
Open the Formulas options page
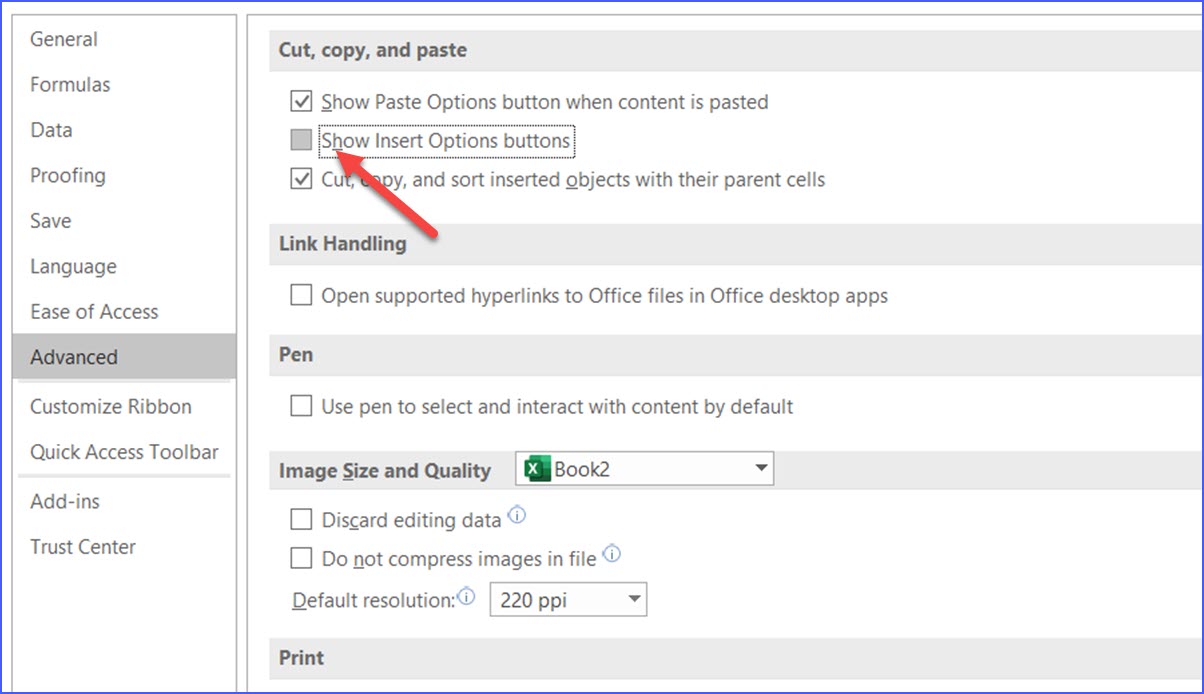(70, 84)
